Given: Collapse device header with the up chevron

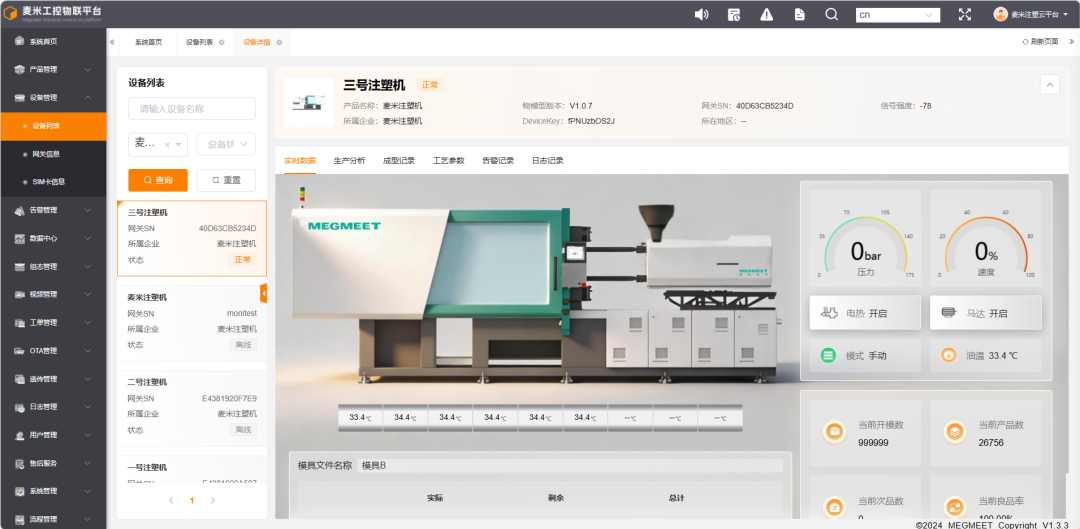Looking at the screenshot, I should (x=1049, y=85).
